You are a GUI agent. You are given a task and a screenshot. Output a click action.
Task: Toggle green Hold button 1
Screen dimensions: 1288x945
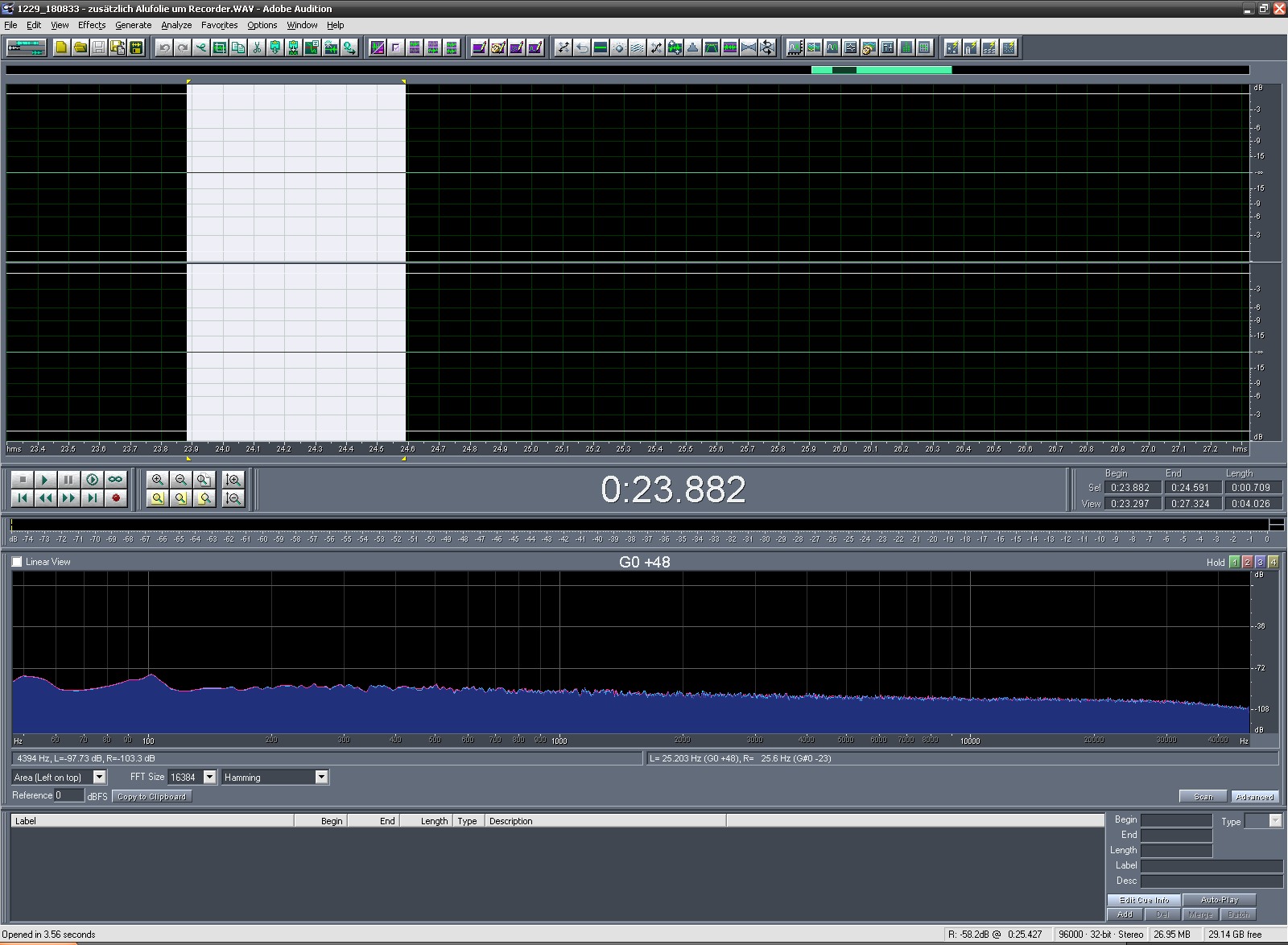click(x=1235, y=563)
